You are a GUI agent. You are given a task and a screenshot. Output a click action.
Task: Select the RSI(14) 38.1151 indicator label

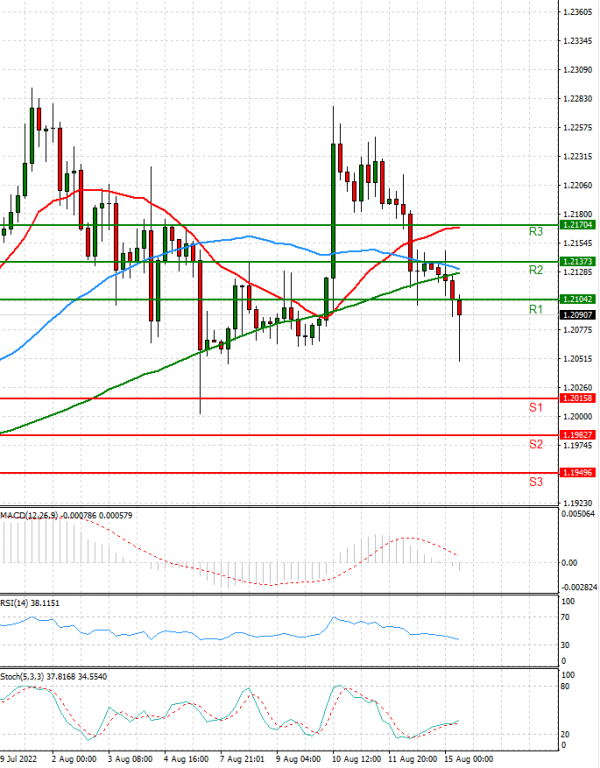pos(30,603)
